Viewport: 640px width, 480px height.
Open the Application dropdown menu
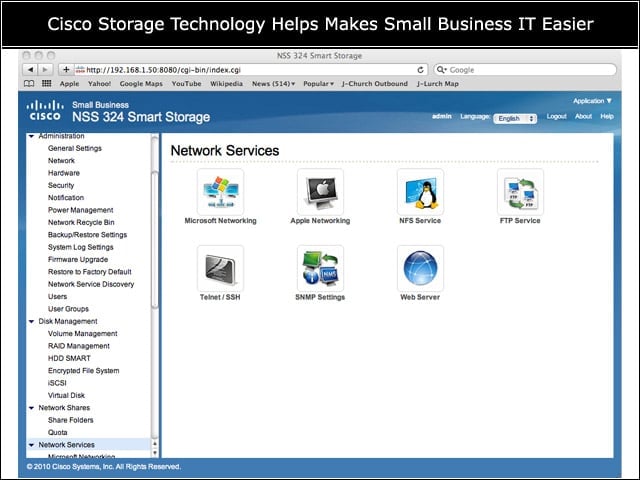click(x=592, y=101)
